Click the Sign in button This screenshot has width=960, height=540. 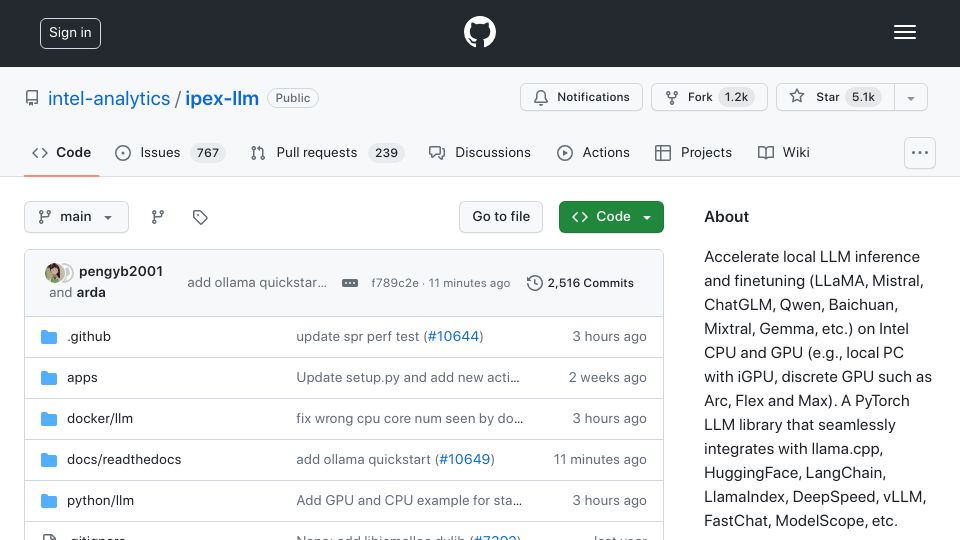70,33
